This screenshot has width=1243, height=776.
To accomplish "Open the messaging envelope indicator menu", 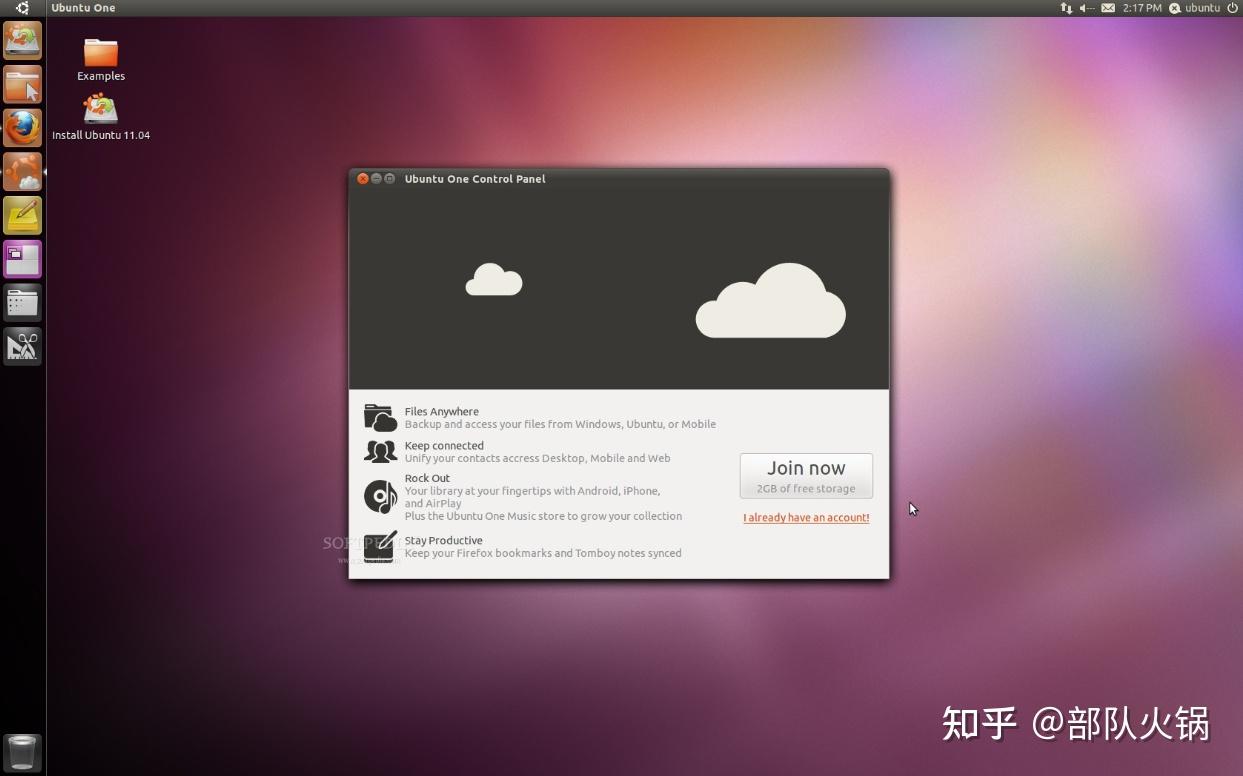I will coord(1108,7).
